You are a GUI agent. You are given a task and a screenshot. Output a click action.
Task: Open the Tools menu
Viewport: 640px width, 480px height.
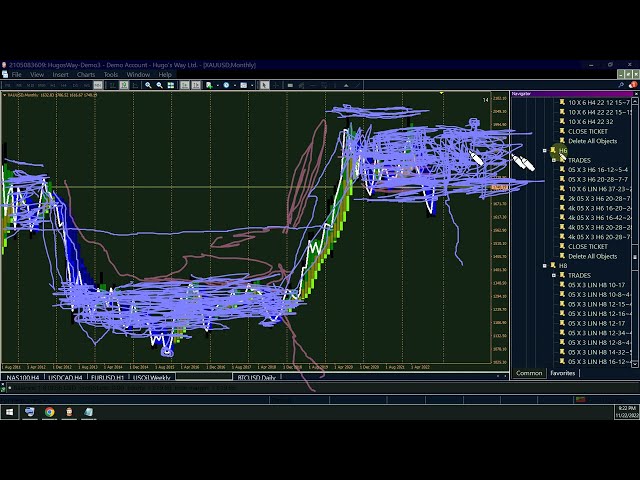[111, 74]
